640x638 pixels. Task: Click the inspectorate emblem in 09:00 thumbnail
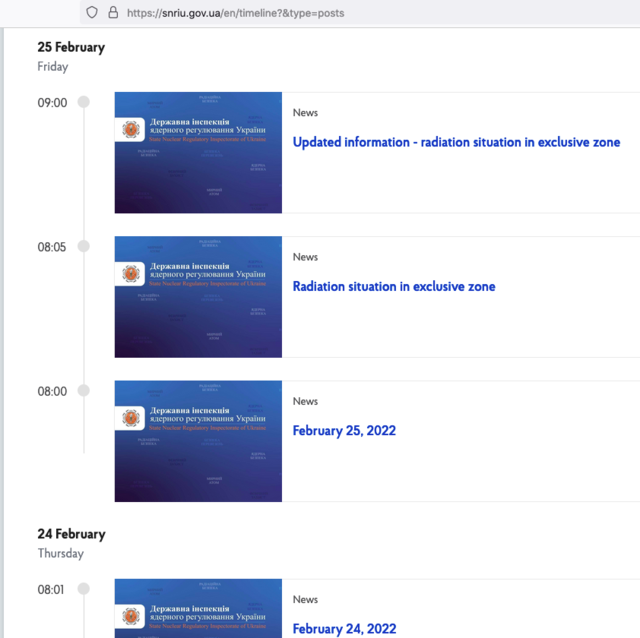(x=131, y=129)
